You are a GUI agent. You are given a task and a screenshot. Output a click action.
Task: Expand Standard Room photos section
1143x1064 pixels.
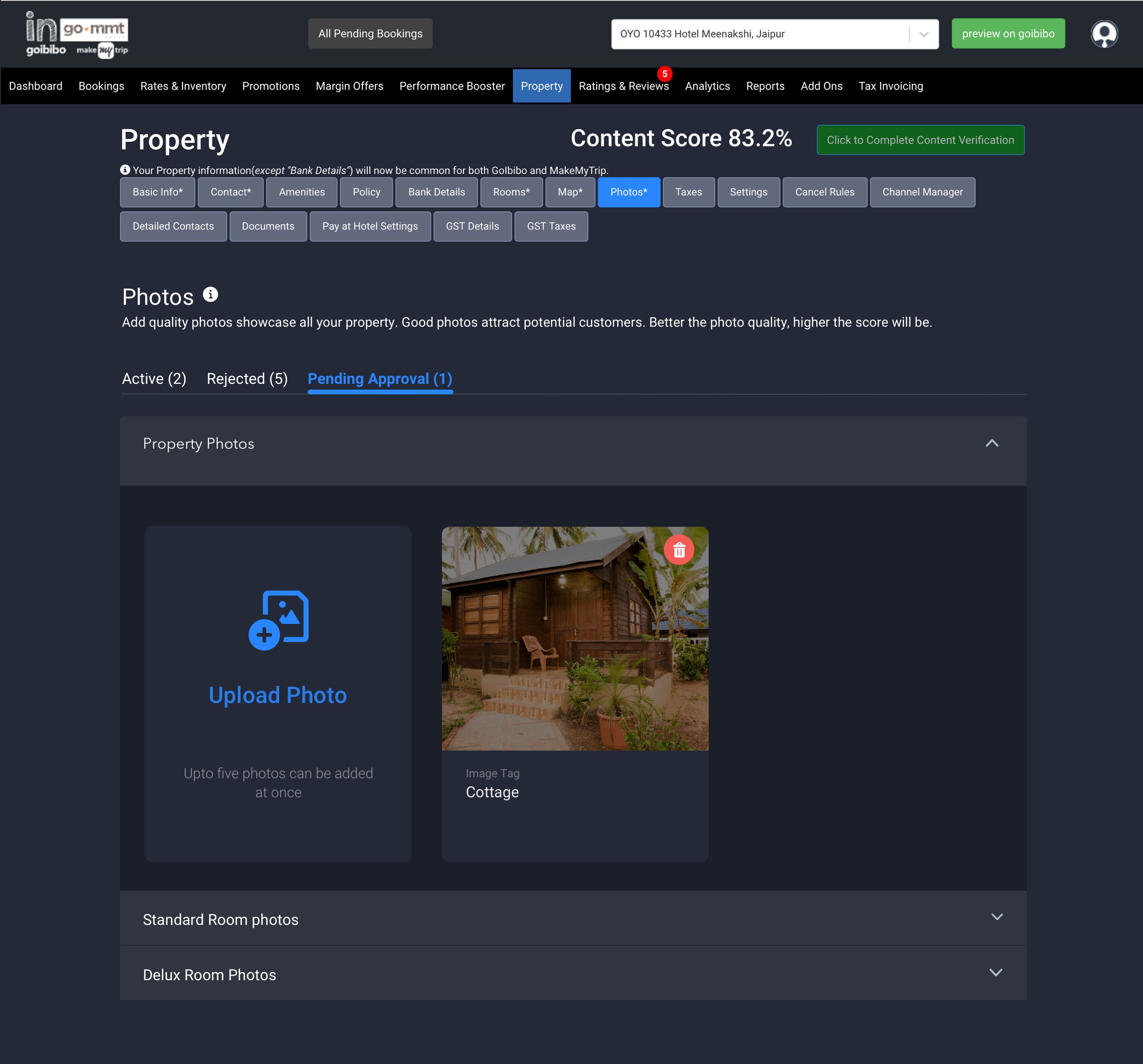coord(996,917)
